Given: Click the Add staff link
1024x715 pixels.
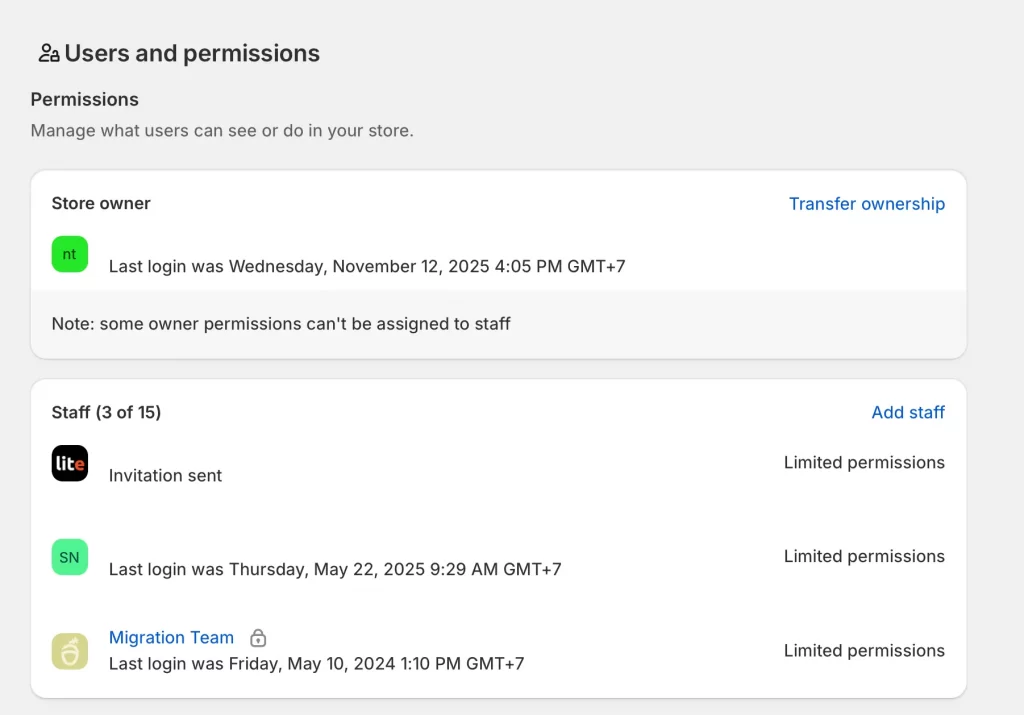Looking at the screenshot, I should pos(907,412).
